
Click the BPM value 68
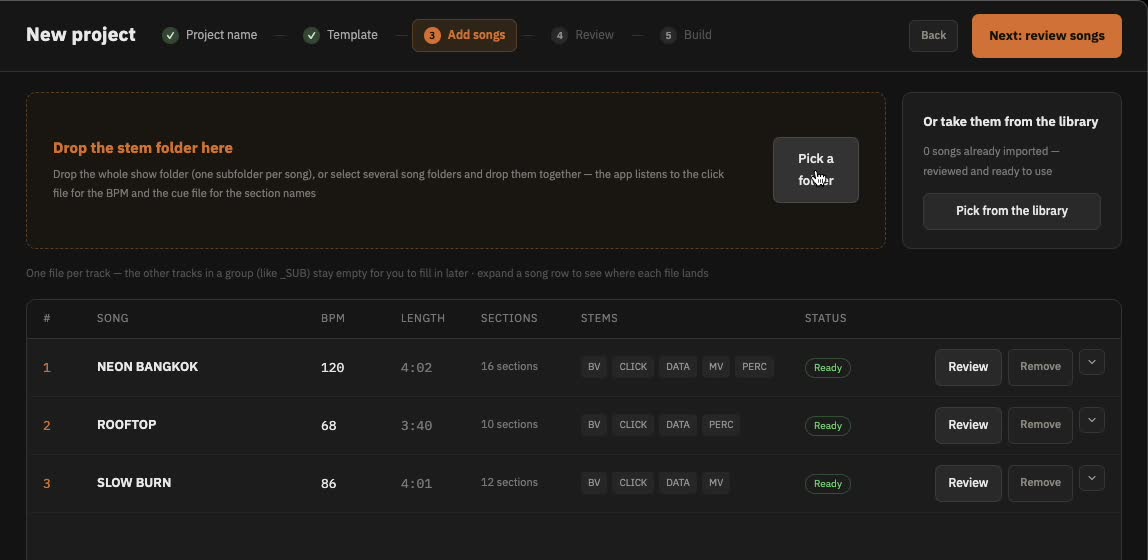(x=329, y=425)
